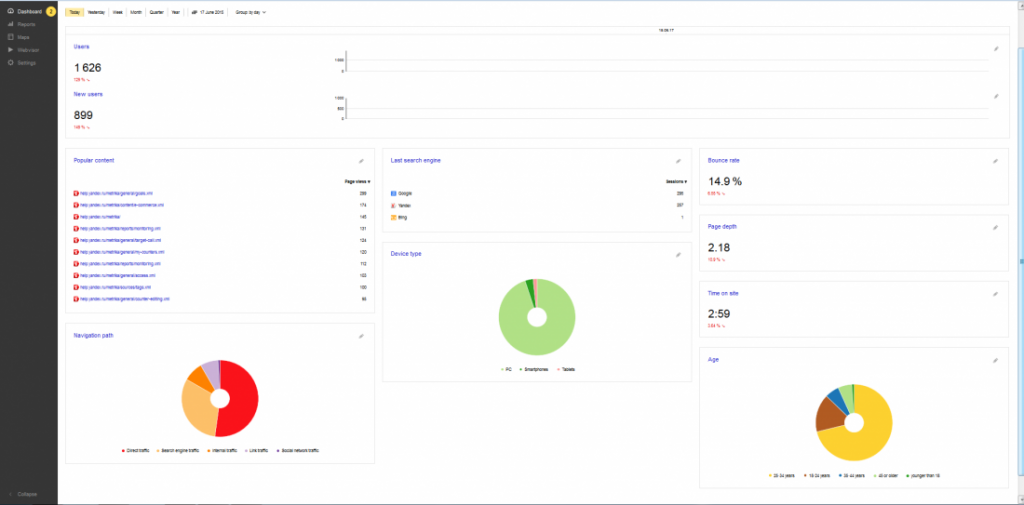Open the 17 June 2015 date picker
The height and width of the screenshot is (505, 1024).
(207, 12)
